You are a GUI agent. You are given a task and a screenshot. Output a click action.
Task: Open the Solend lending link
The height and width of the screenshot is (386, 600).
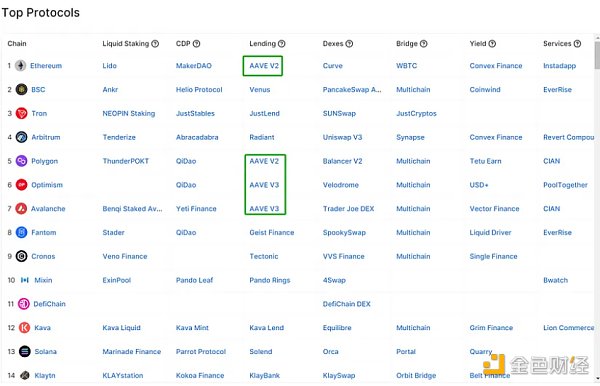(261, 351)
